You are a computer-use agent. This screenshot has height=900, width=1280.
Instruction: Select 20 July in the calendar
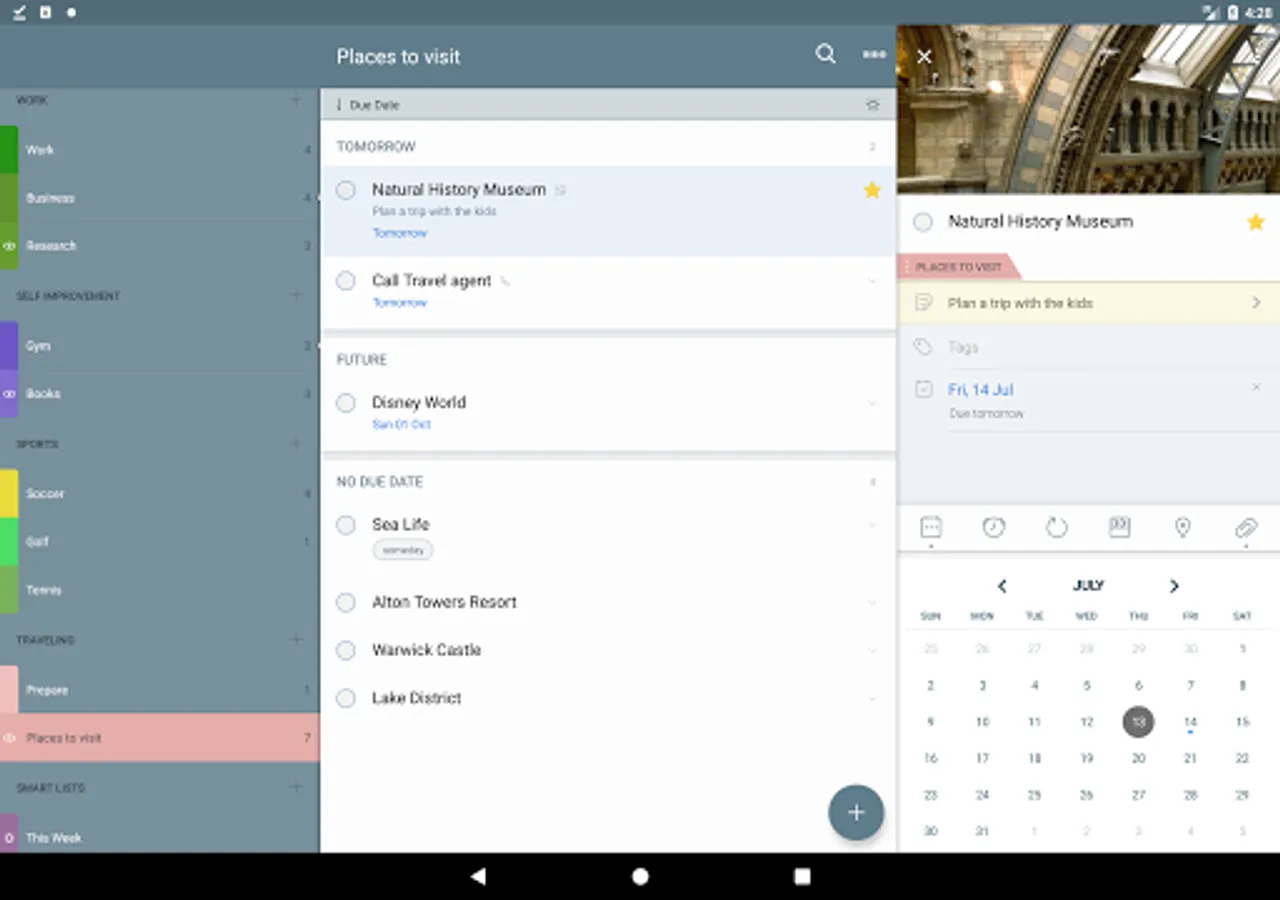(x=1138, y=759)
